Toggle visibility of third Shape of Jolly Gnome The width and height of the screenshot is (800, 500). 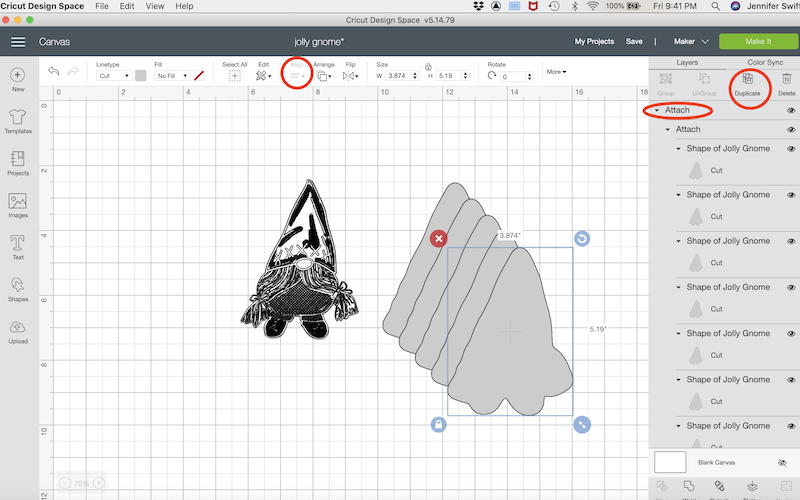point(791,241)
